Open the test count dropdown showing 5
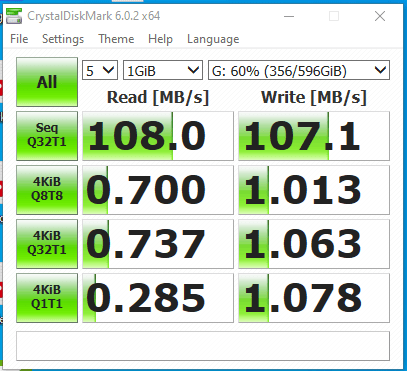The height and width of the screenshot is (371, 407). tap(100, 70)
